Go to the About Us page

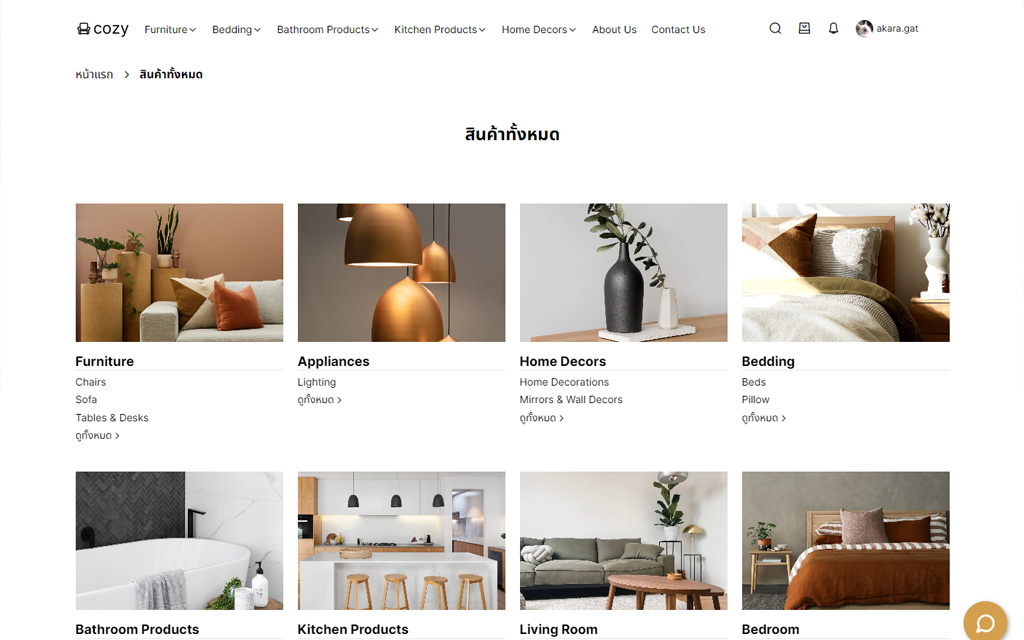coord(614,29)
